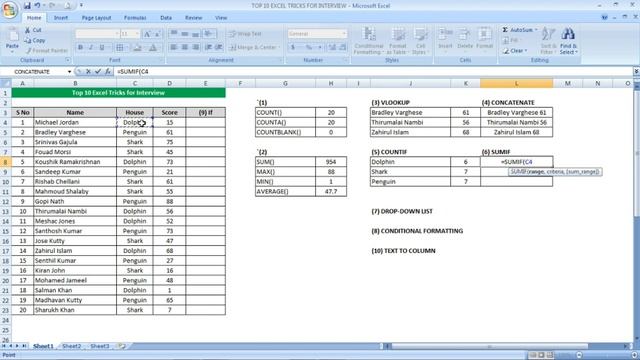The height and width of the screenshot is (360, 640).
Task: Toggle Underline formatting
Action: point(102,48)
